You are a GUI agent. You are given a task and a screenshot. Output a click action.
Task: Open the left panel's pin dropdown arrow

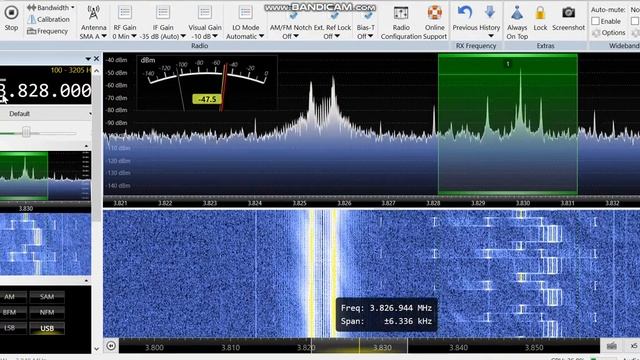pyautogui.click(x=88, y=59)
